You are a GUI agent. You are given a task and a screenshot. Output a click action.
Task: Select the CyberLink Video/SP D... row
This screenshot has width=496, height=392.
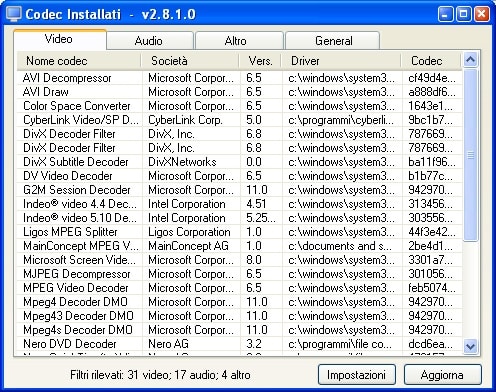pyautogui.click(x=239, y=120)
